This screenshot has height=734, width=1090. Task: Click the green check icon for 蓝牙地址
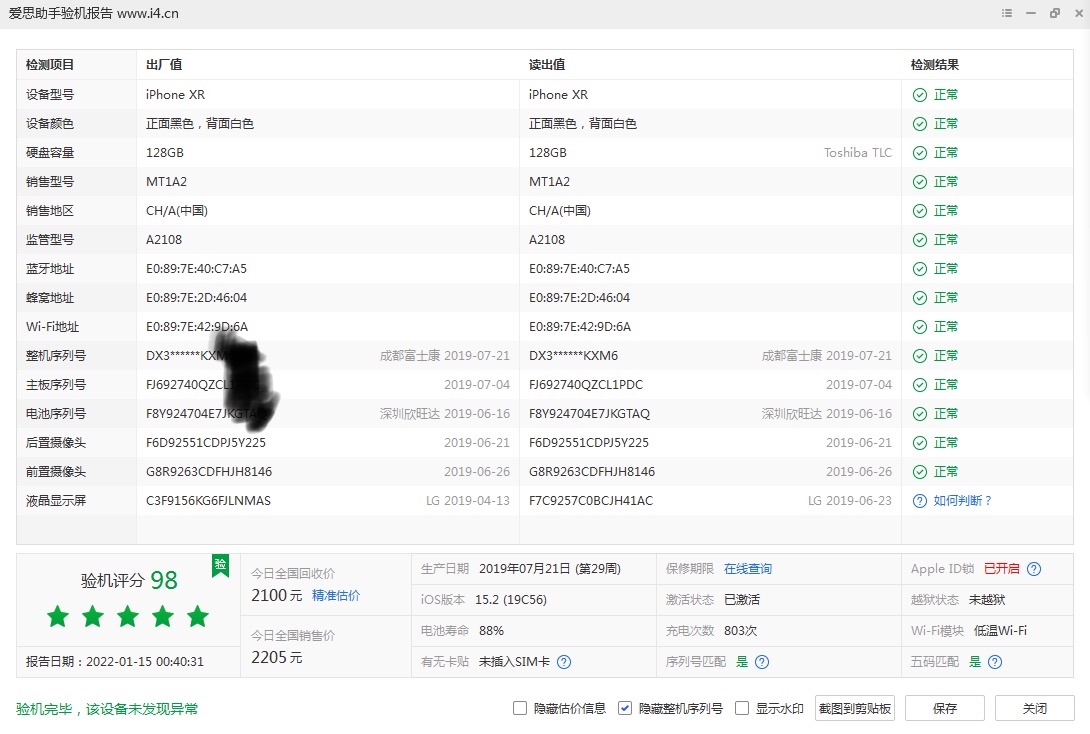coord(920,269)
